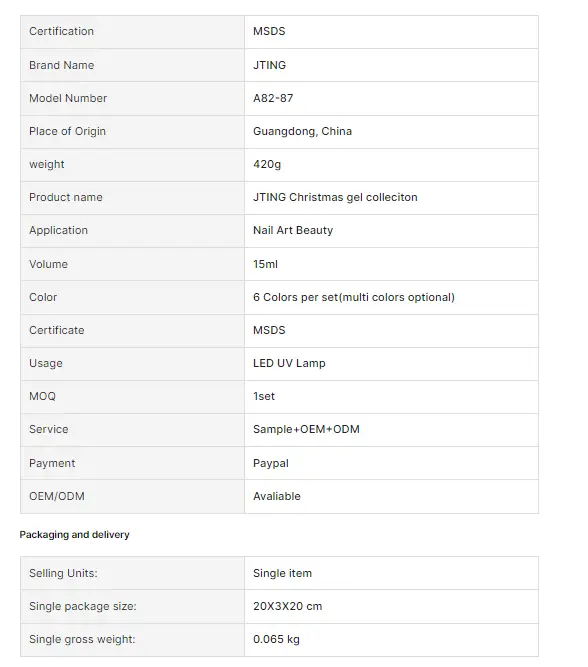Image resolution: width=588 pixels, height=667 pixels.
Task: Click the Avaliable OEM/ODM value
Action: 277,496
